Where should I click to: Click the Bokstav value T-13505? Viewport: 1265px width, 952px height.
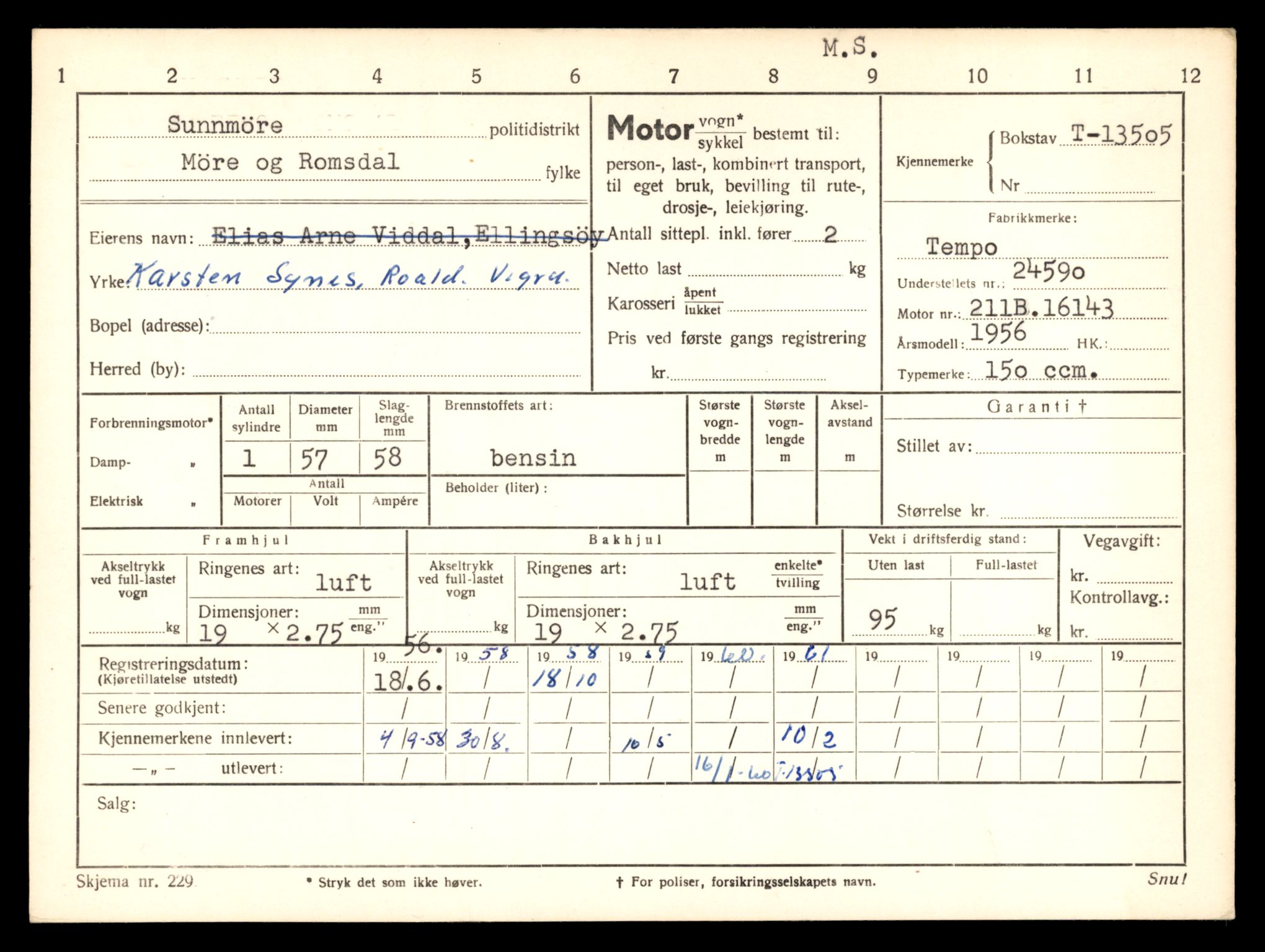[x=1121, y=134]
